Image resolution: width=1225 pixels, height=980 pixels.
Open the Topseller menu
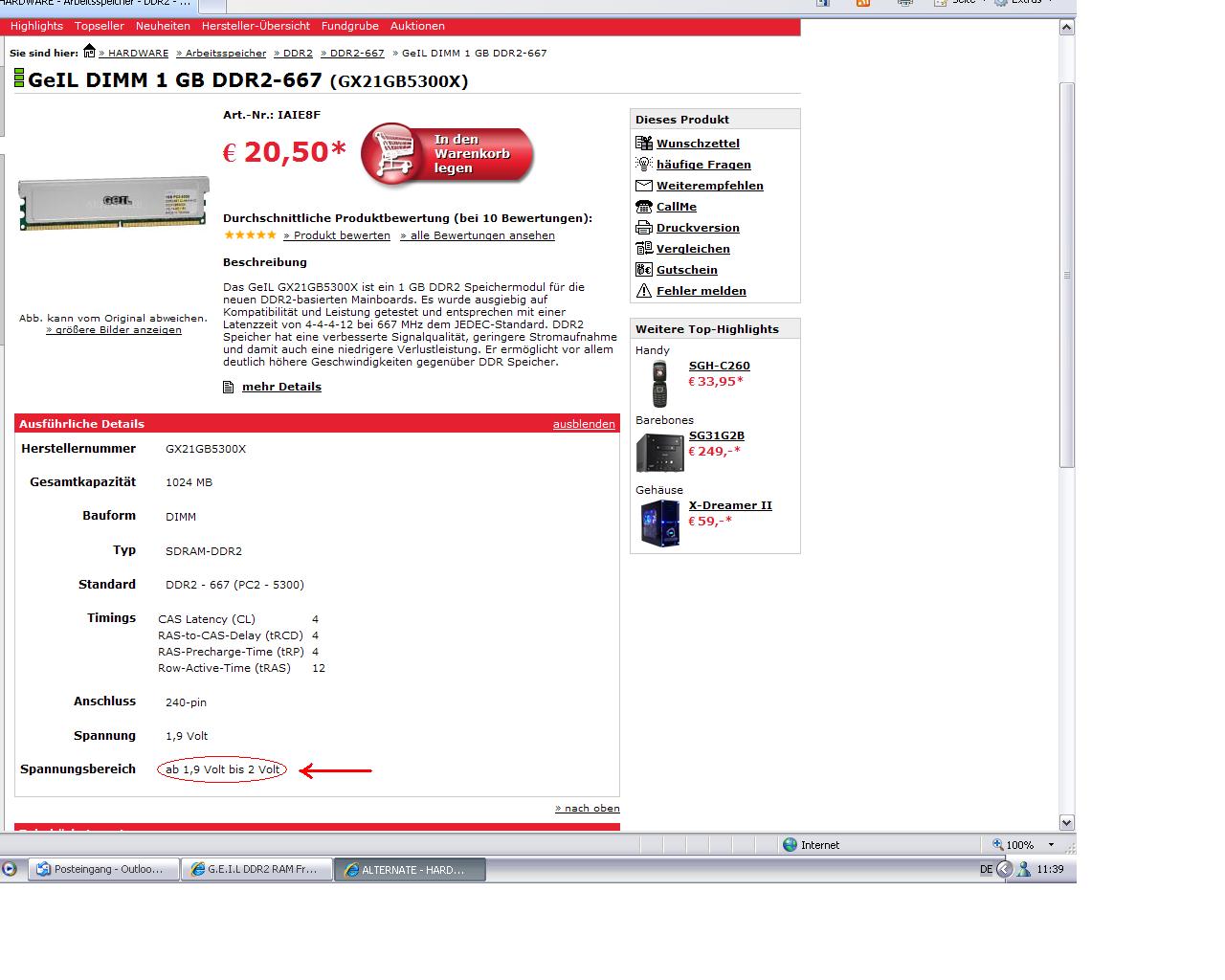coord(100,26)
